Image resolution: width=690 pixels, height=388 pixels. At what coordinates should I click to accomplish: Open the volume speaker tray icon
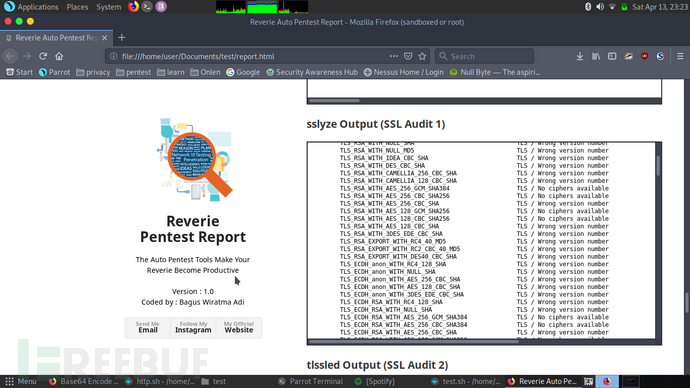pyautogui.click(x=600, y=7)
